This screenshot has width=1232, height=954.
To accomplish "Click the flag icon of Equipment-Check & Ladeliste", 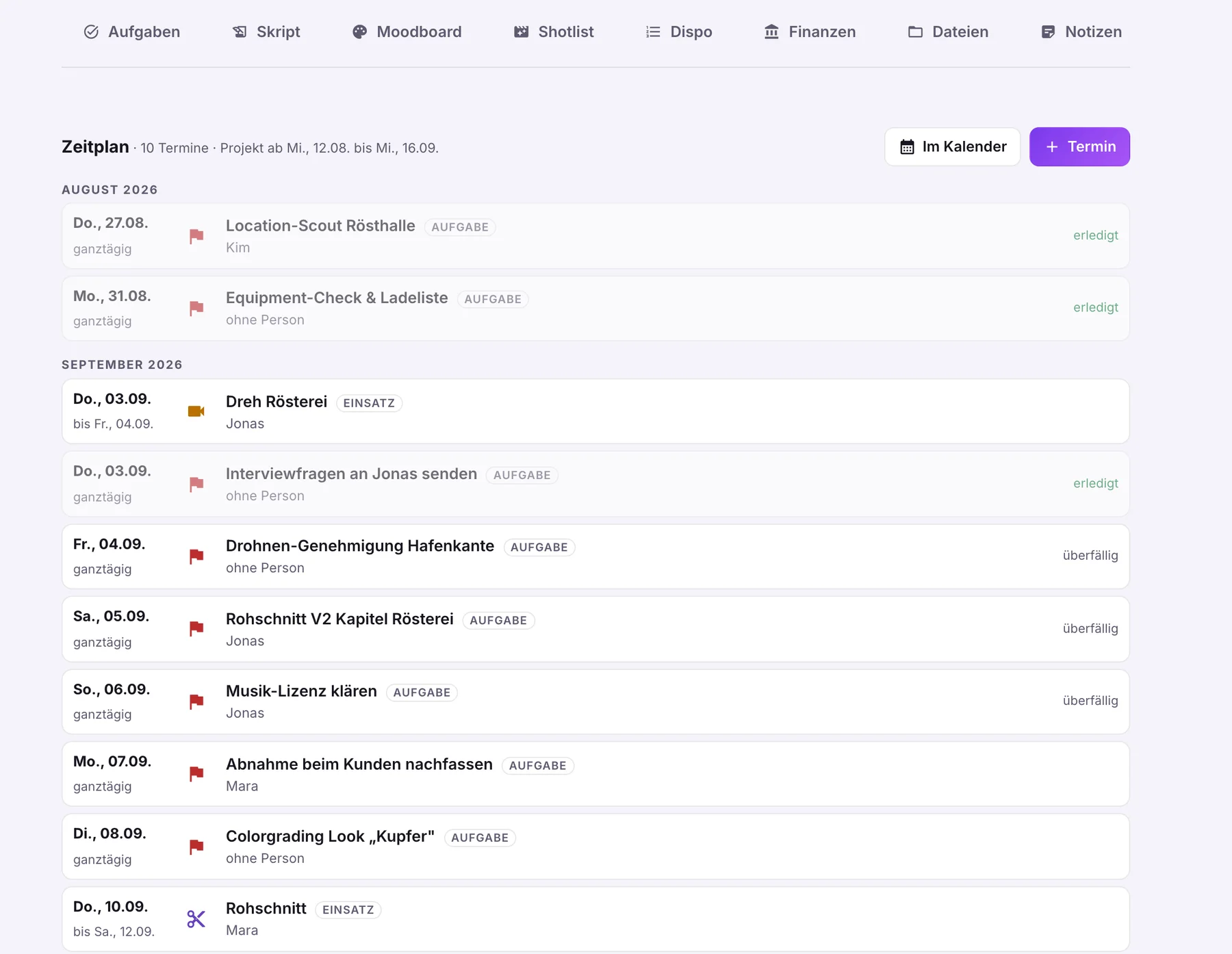I will [x=196, y=309].
